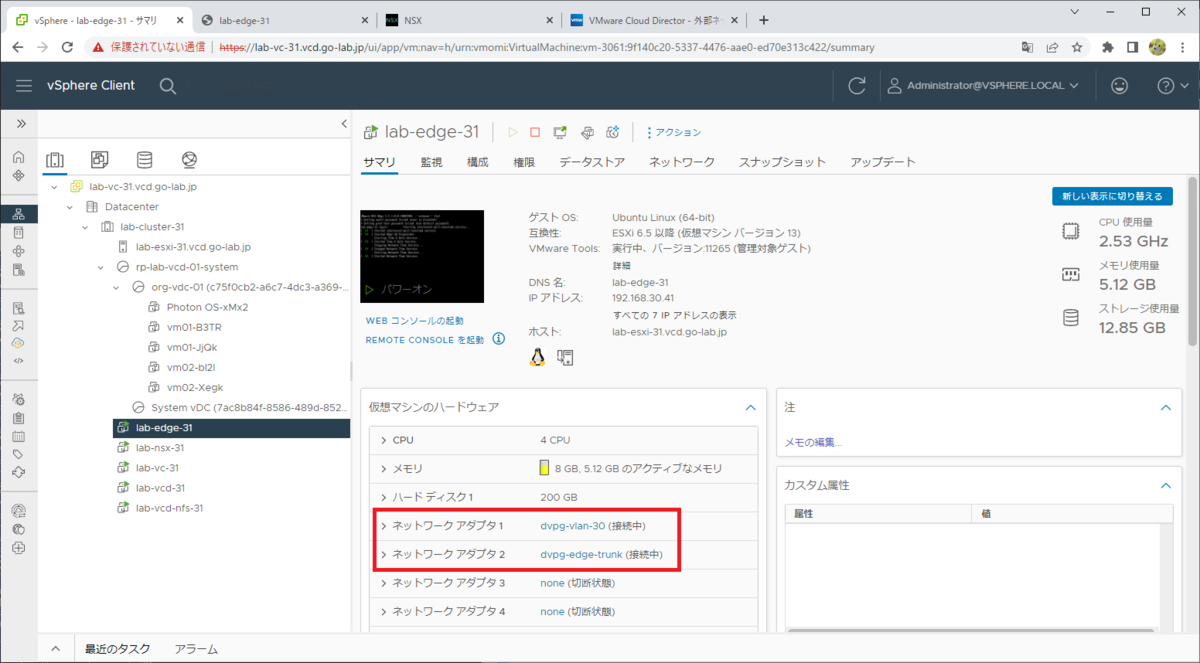Viewport: 1200px width, 663px height.
Task: Expand the left navigation rail
Action: pyautogui.click(x=19, y=123)
